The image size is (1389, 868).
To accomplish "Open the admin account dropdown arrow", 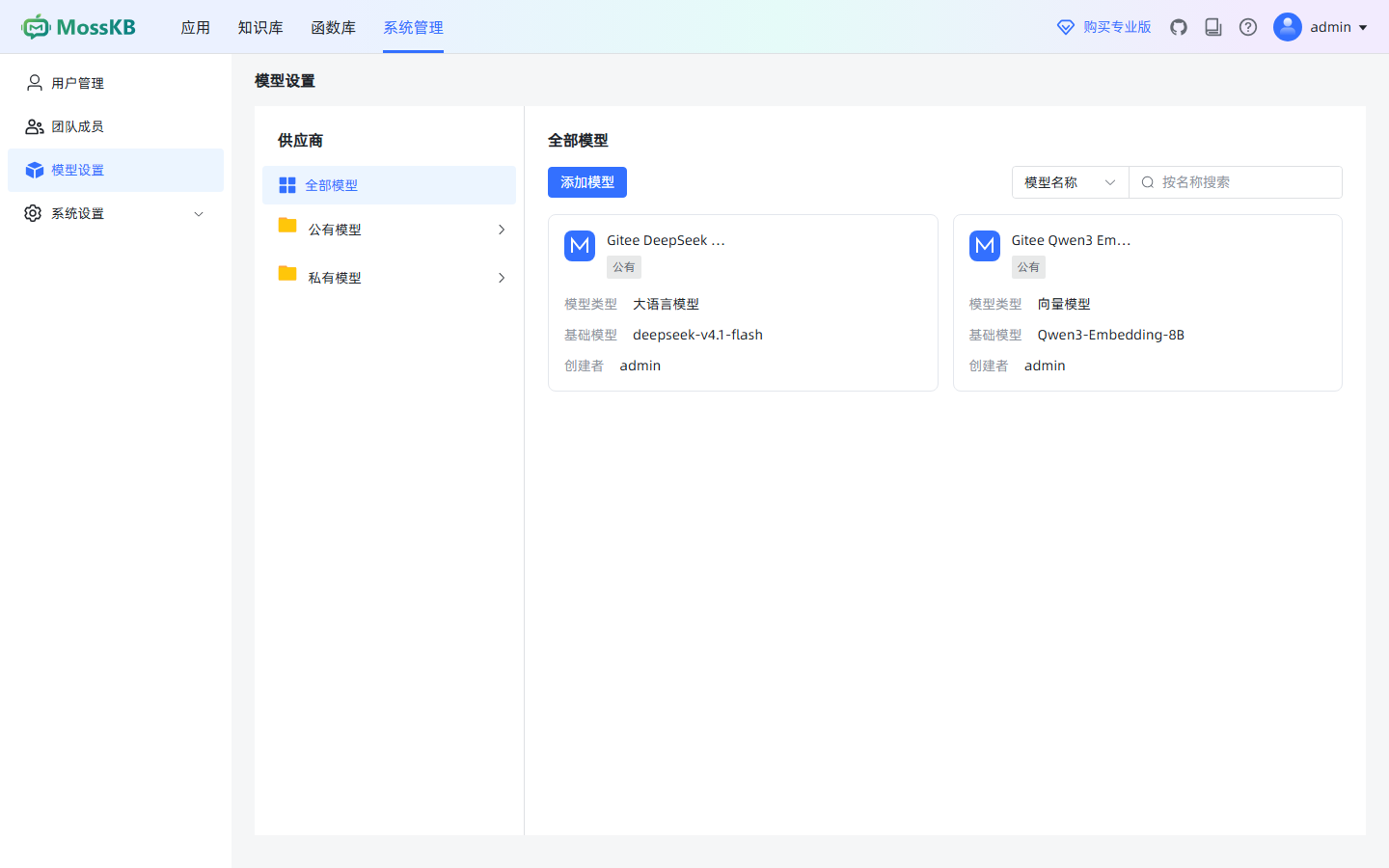I will coord(1363,28).
